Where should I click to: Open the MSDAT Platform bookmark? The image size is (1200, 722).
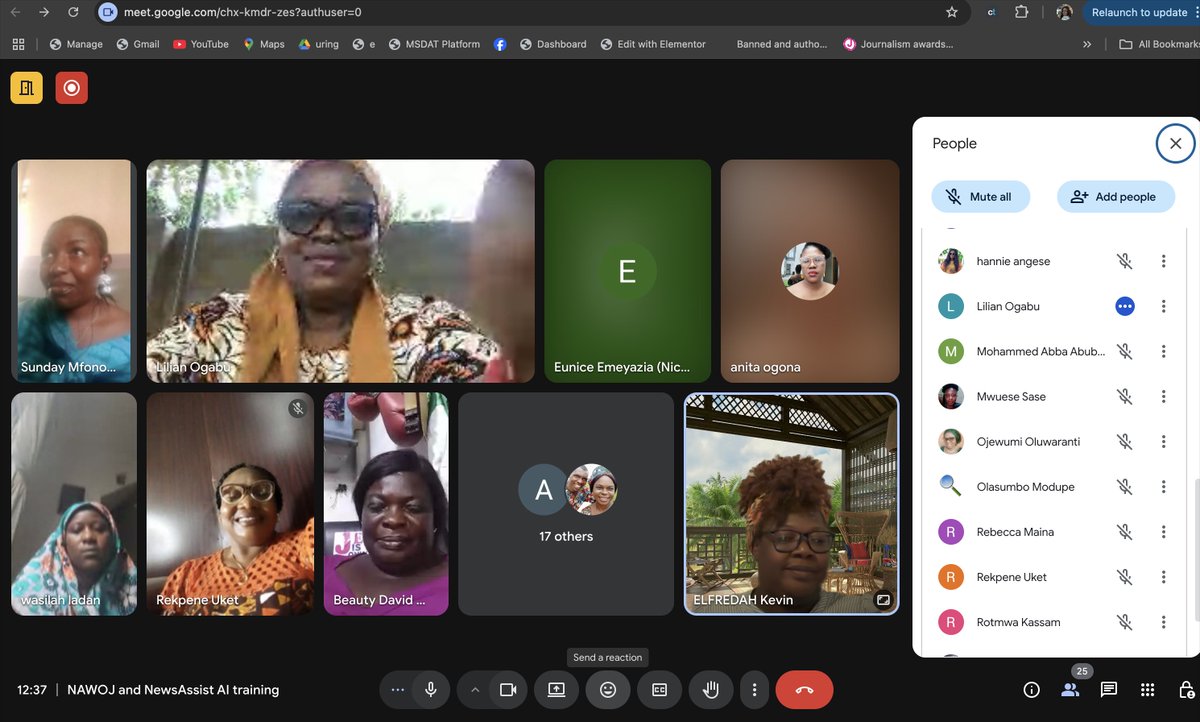[434, 44]
